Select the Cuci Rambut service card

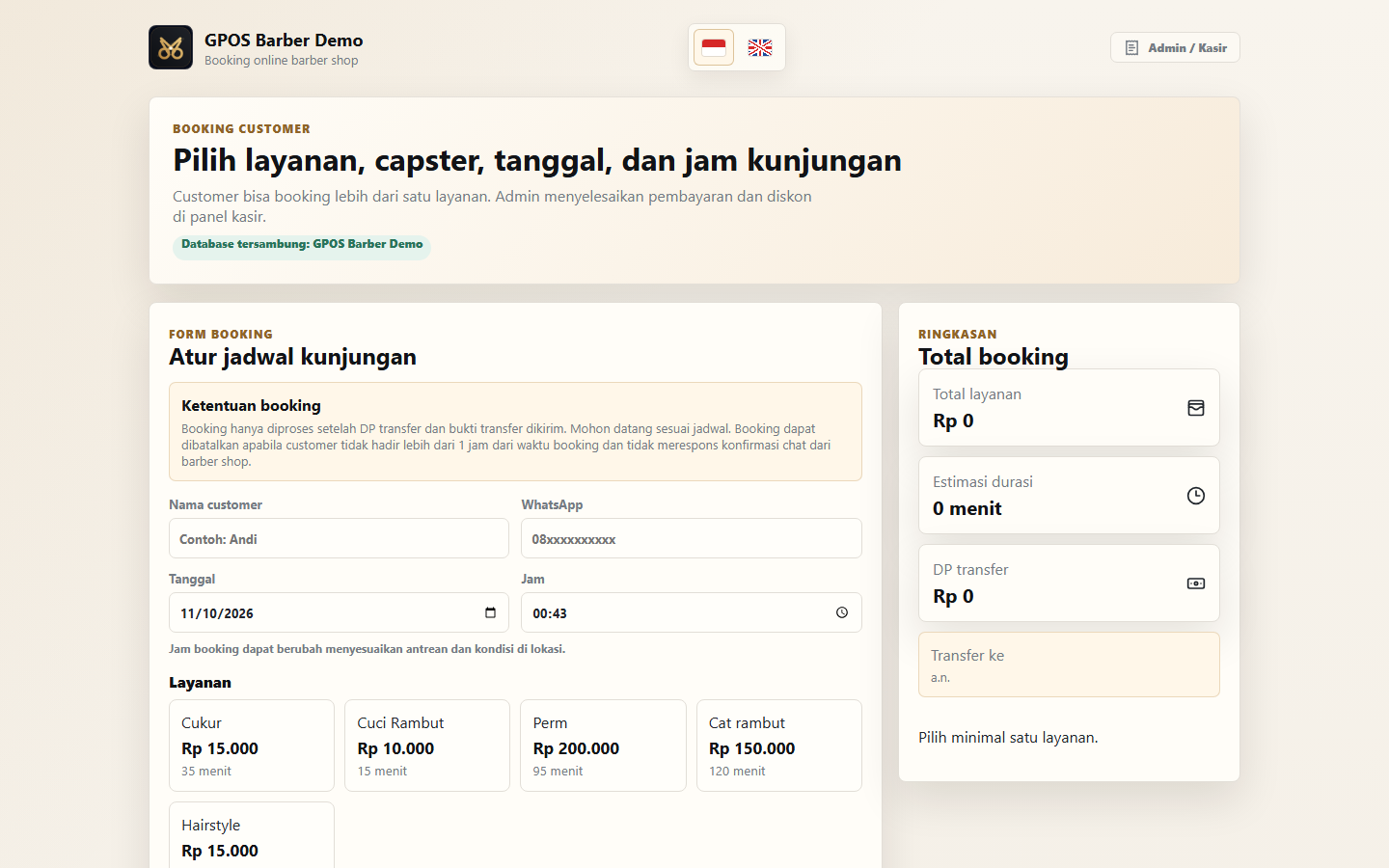[x=427, y=746]
